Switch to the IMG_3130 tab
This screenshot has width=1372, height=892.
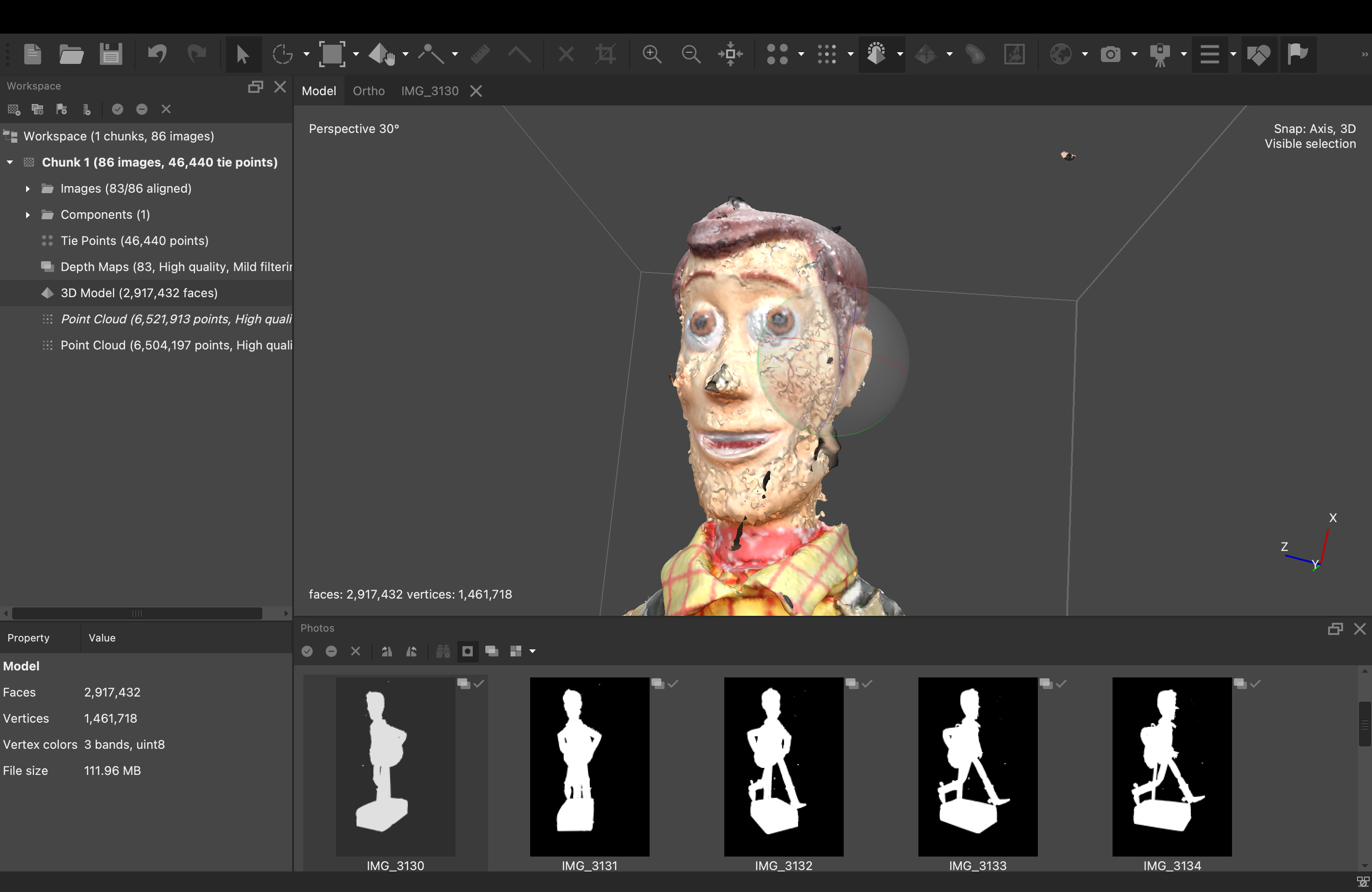pos(429,91)
